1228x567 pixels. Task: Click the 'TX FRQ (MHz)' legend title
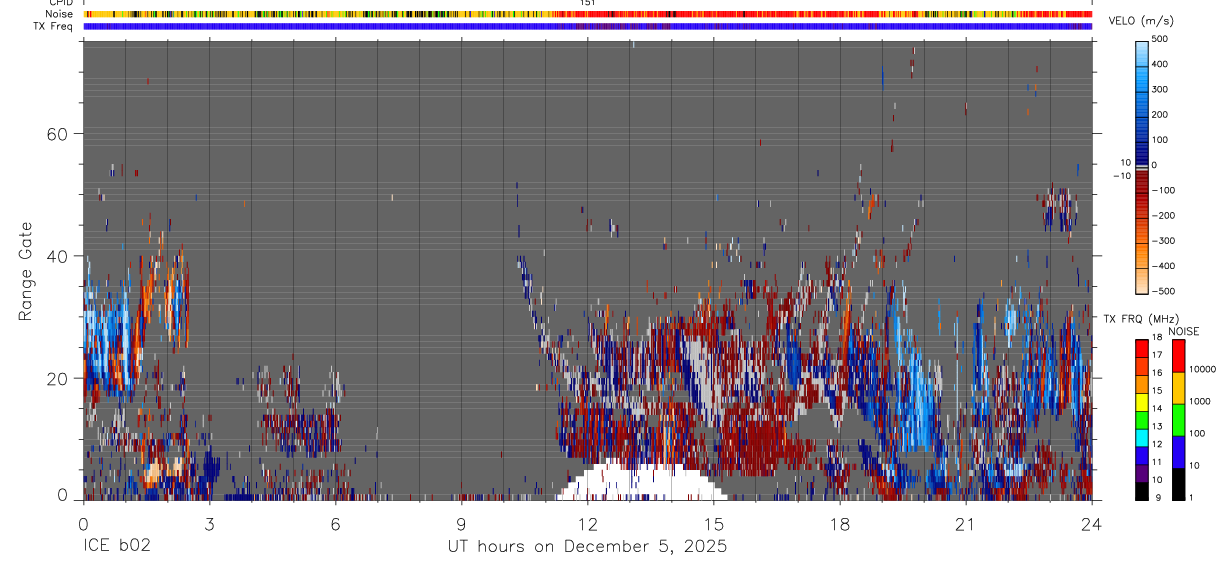1144,318
